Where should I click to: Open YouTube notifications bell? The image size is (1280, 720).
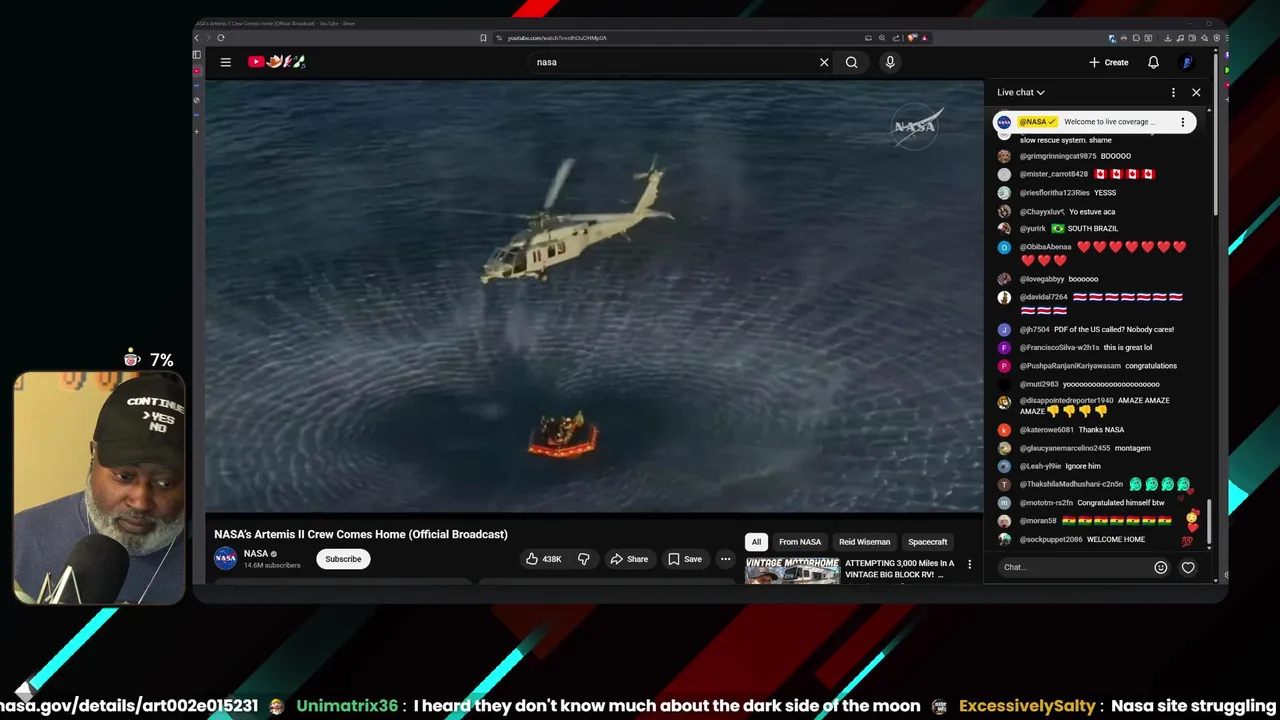pos(1153,62)
